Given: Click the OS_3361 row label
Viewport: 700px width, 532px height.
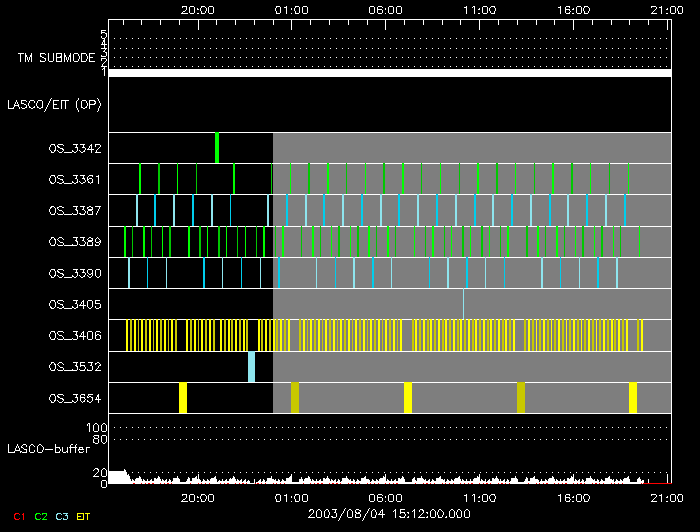Looking at the screenshot, I should (74, 180).
